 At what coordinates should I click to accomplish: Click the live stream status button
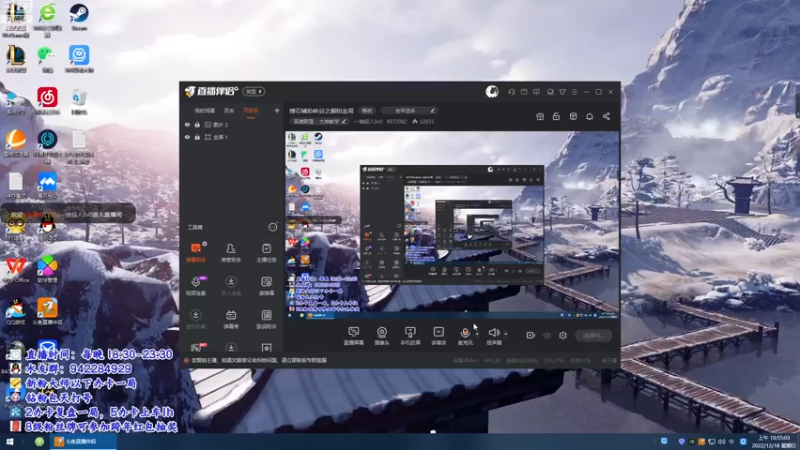click(593, 335)
